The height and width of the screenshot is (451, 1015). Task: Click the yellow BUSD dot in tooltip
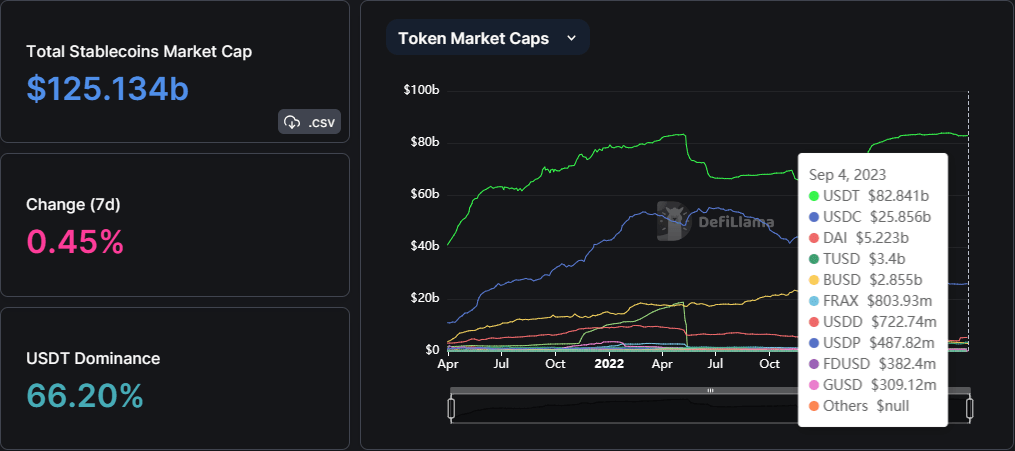pyautogui.click(x=814, y=280)
